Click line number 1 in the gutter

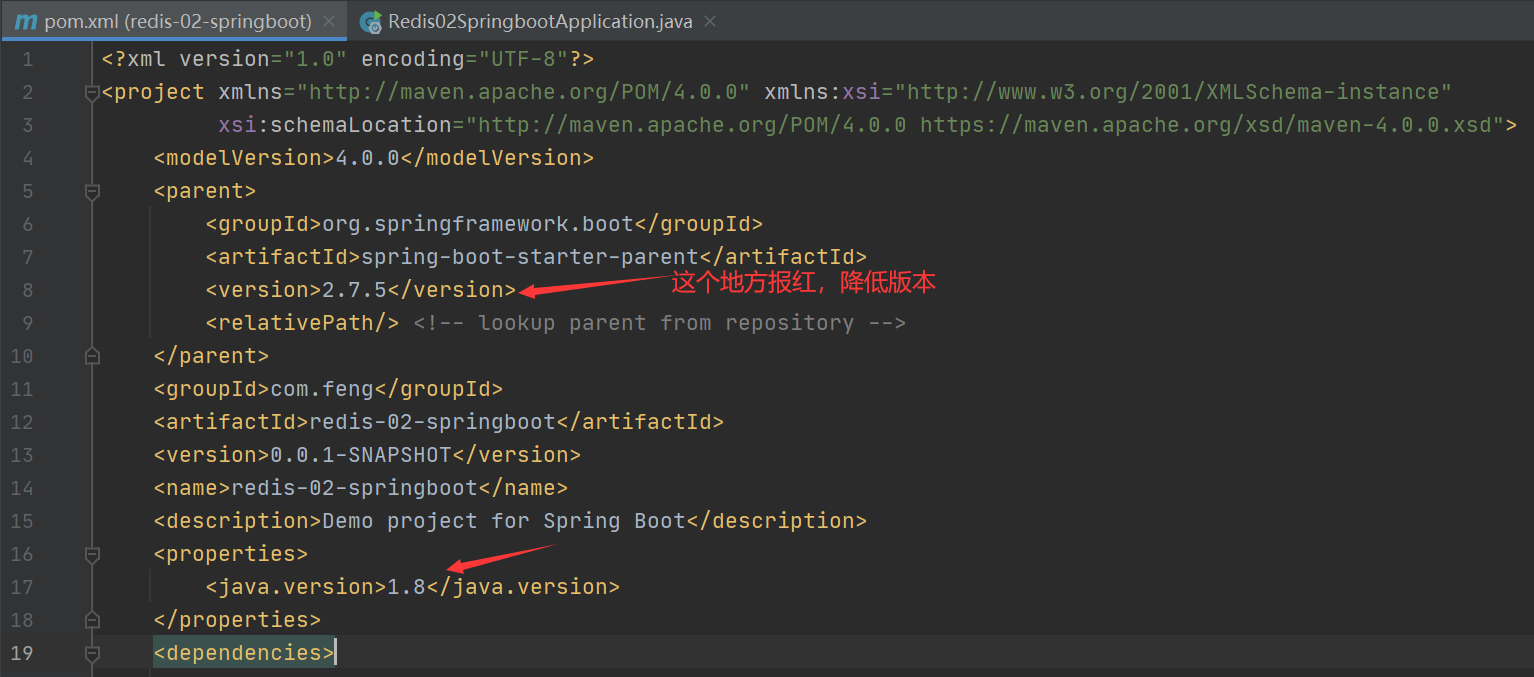point(27,59)
